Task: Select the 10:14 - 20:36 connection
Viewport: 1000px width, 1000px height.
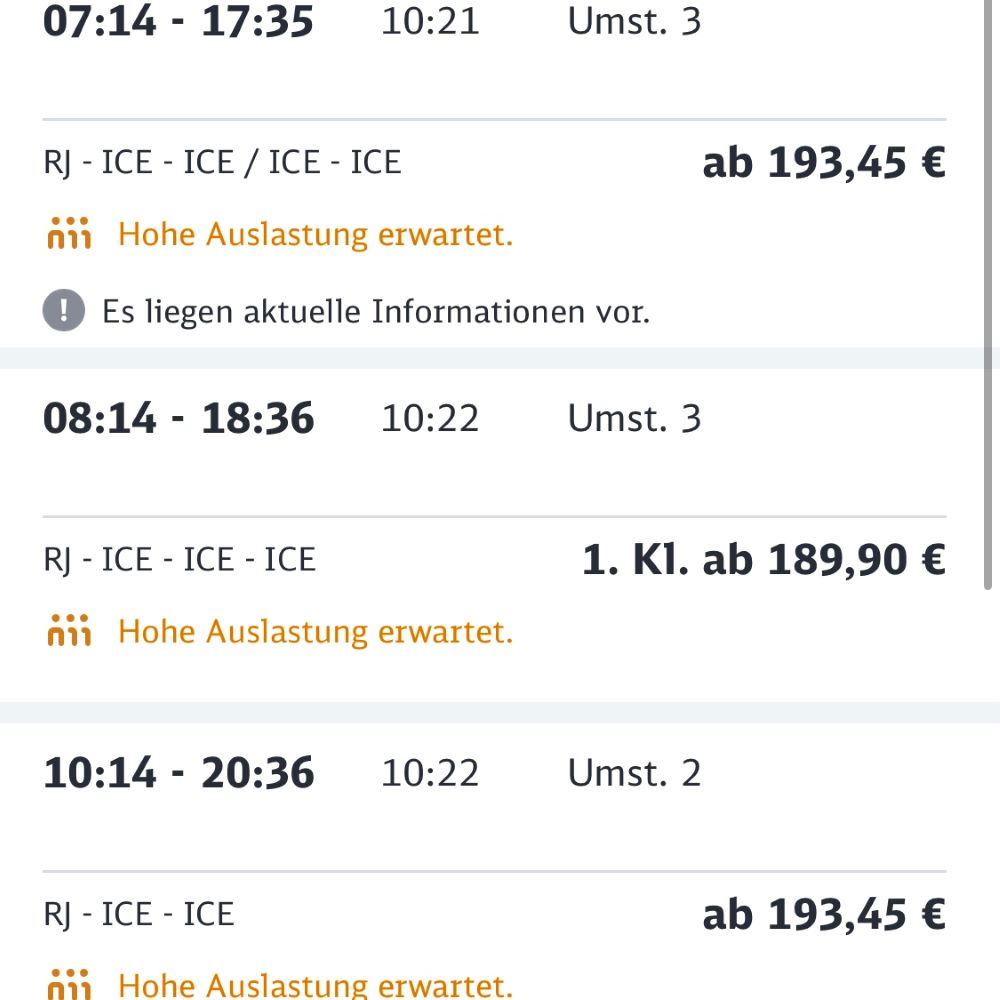Action: pyautogui.click(x=178, y=773)
